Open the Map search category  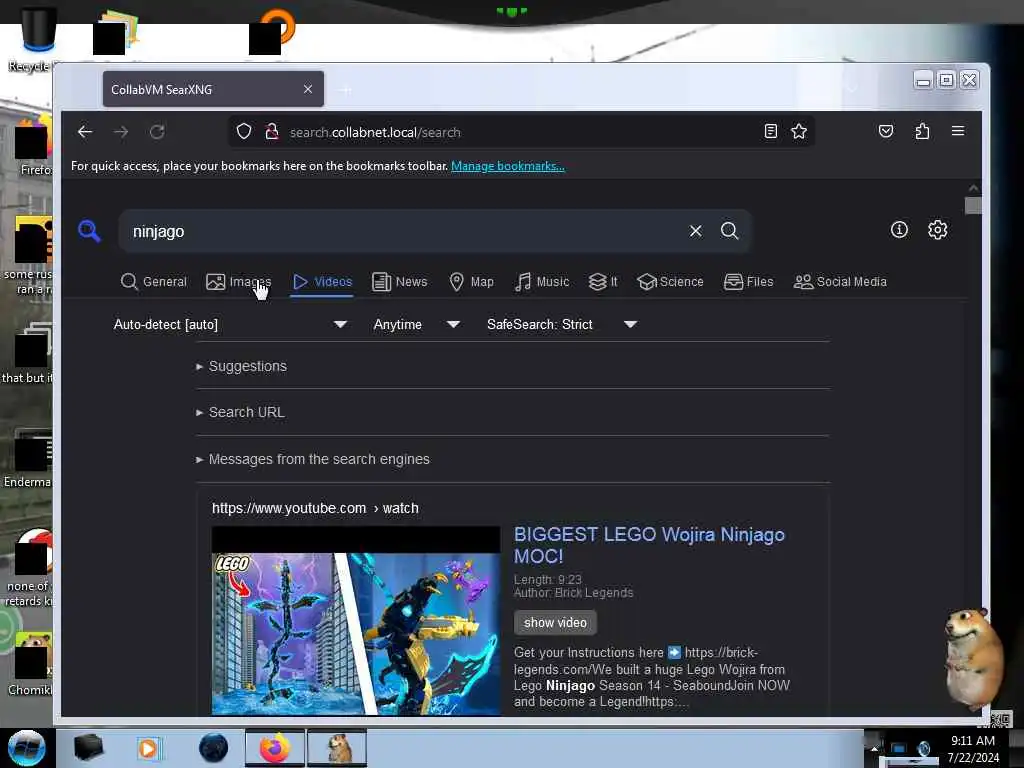[x=472, y=281]
